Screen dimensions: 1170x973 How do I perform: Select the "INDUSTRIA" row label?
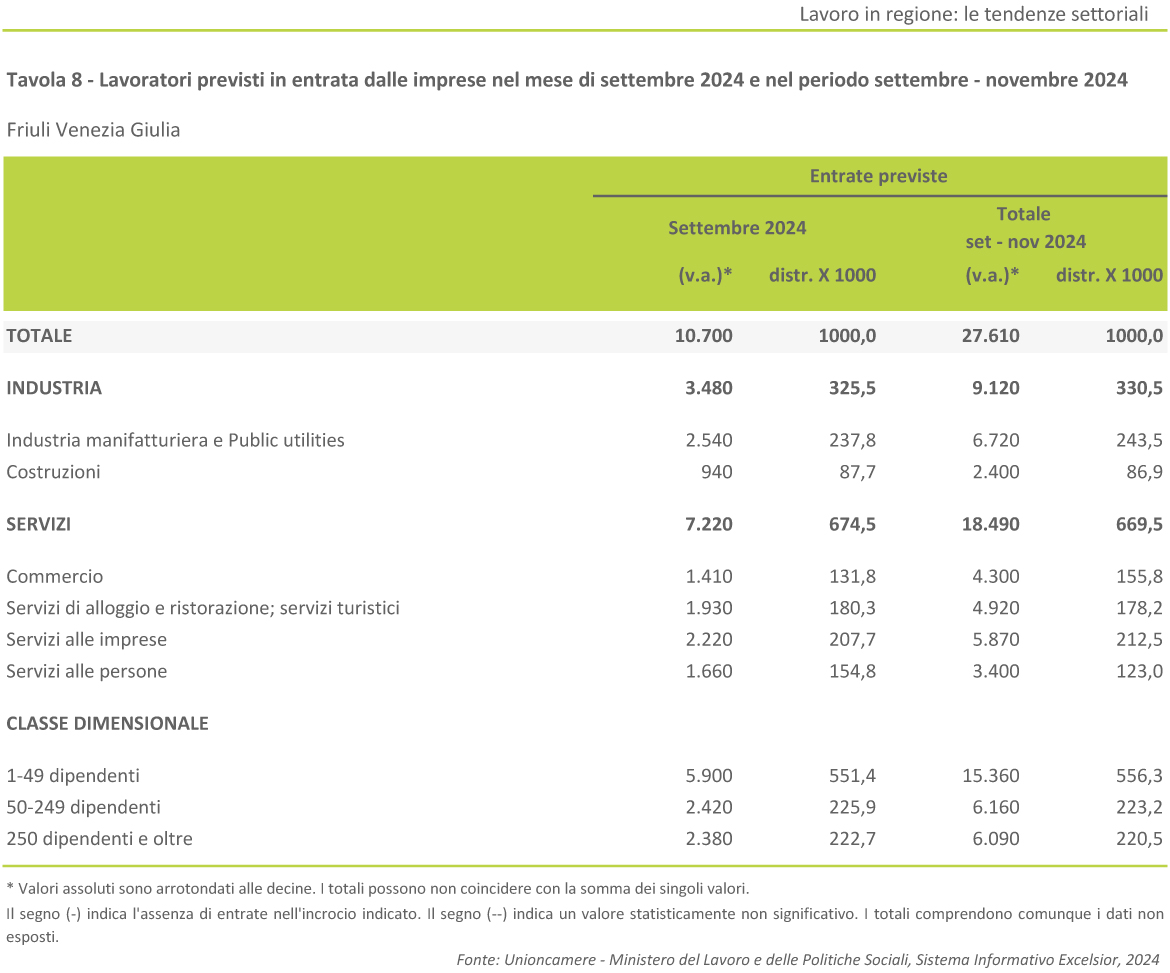[x=54, y=388]
